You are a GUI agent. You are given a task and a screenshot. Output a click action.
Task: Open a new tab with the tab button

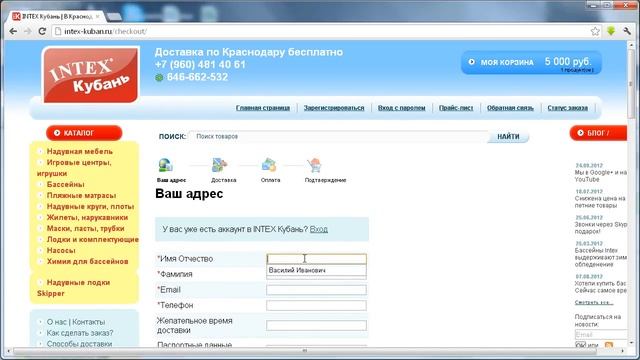pos(114,16)
